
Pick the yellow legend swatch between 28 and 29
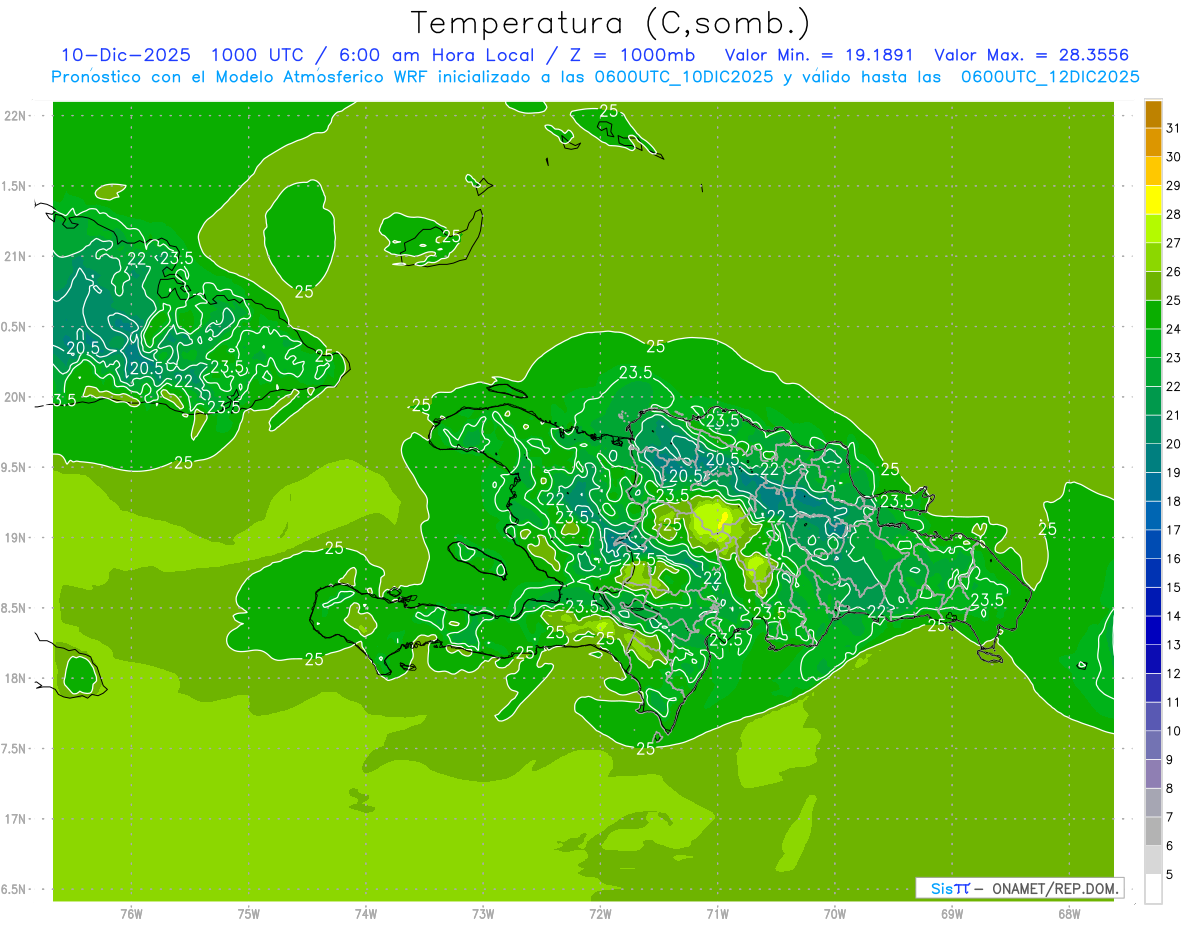(x=1153, y=200)
